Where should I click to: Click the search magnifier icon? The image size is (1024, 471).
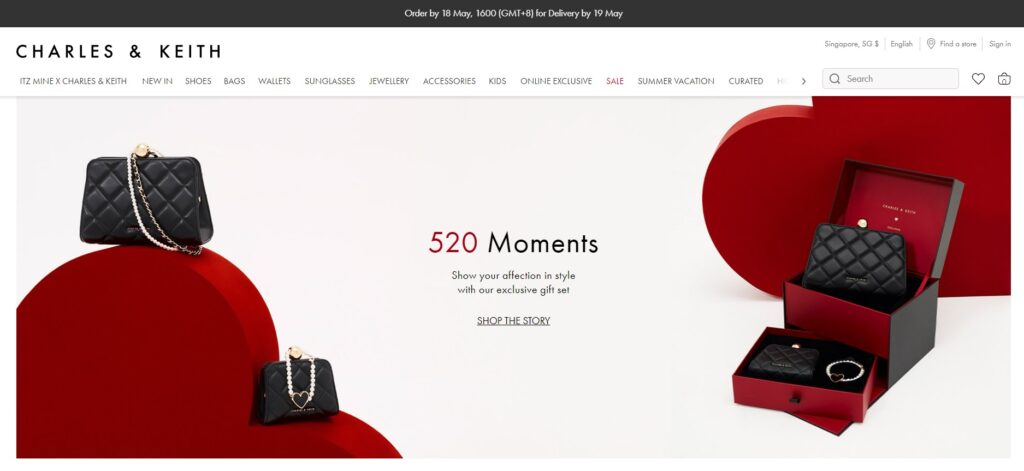[835, 79]
